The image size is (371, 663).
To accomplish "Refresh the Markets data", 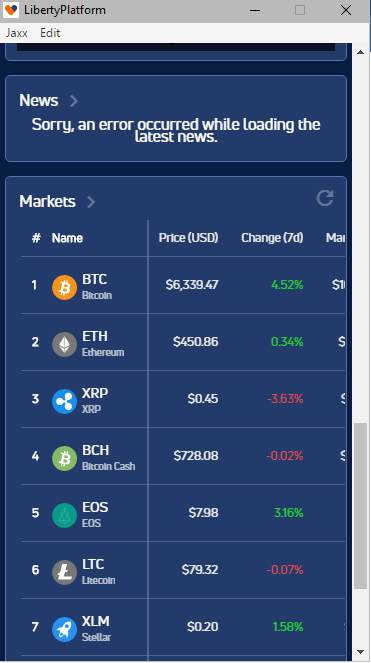I will [x=325, y=198].
